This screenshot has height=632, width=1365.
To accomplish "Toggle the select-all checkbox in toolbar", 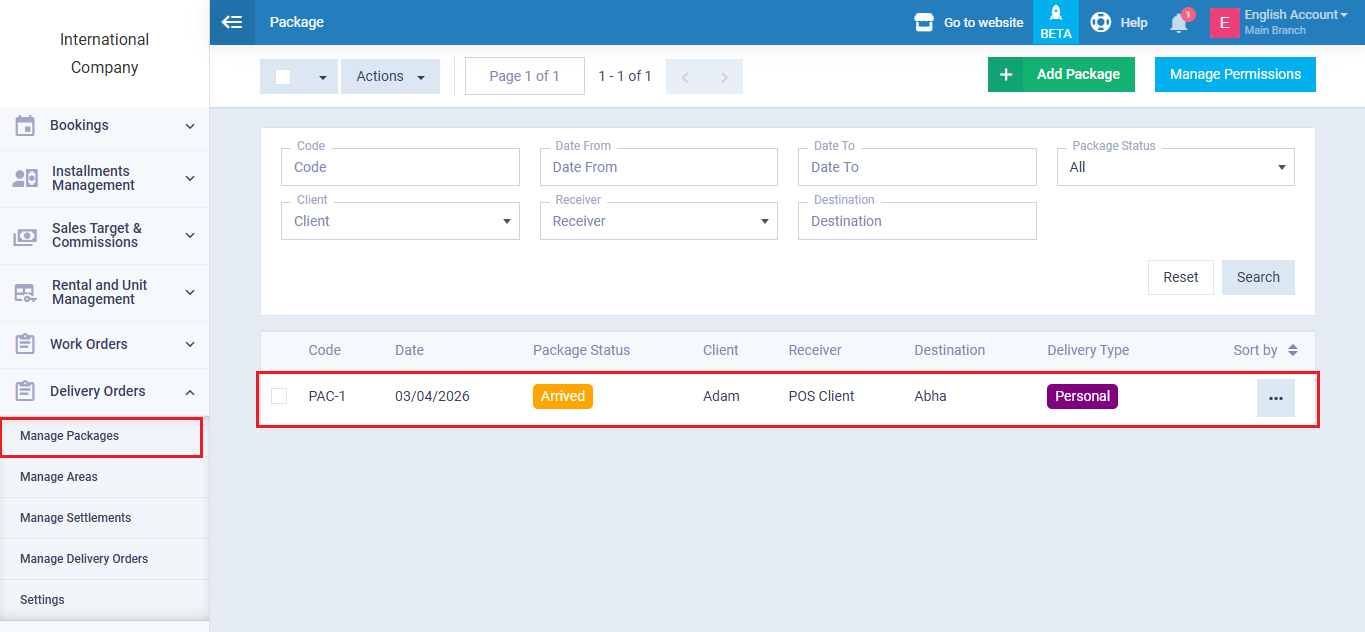I will pos(283,77).
